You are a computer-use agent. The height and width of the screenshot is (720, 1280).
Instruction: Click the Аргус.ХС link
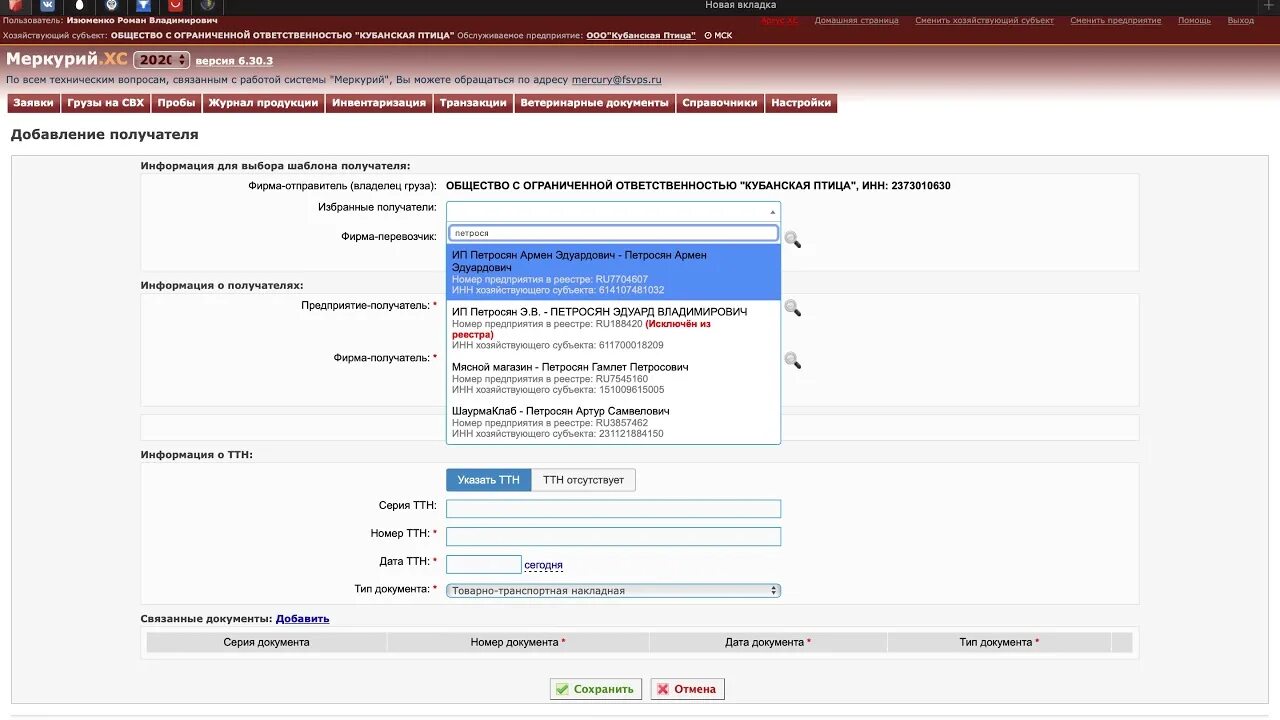(779, 21)
